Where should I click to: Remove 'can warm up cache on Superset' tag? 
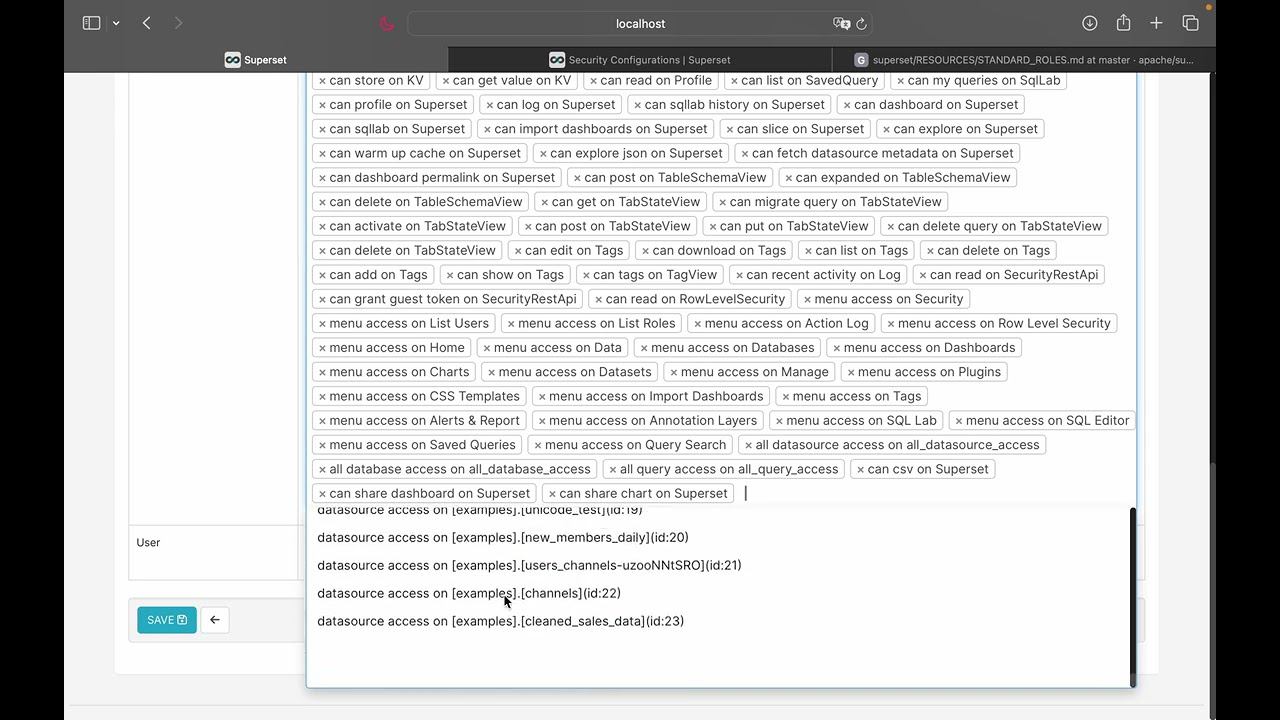322,154
